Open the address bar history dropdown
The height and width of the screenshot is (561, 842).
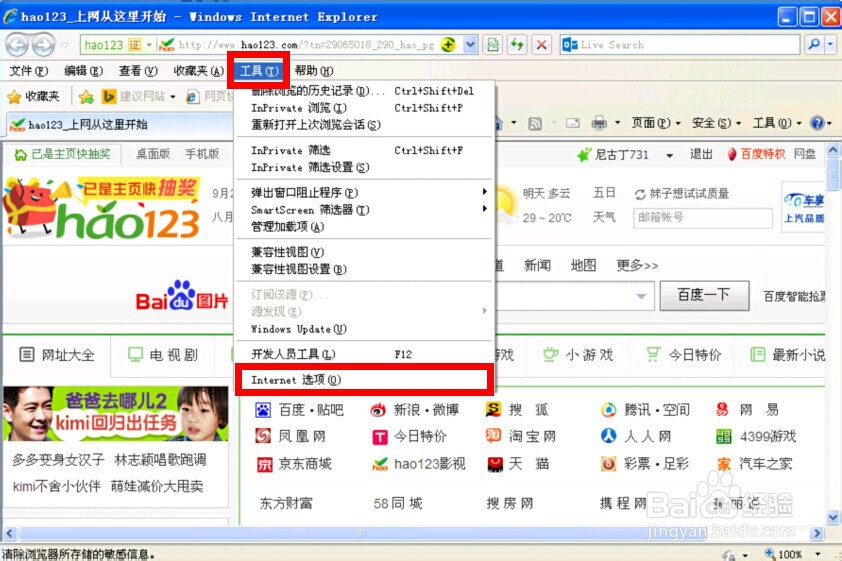tap(470, 45)
